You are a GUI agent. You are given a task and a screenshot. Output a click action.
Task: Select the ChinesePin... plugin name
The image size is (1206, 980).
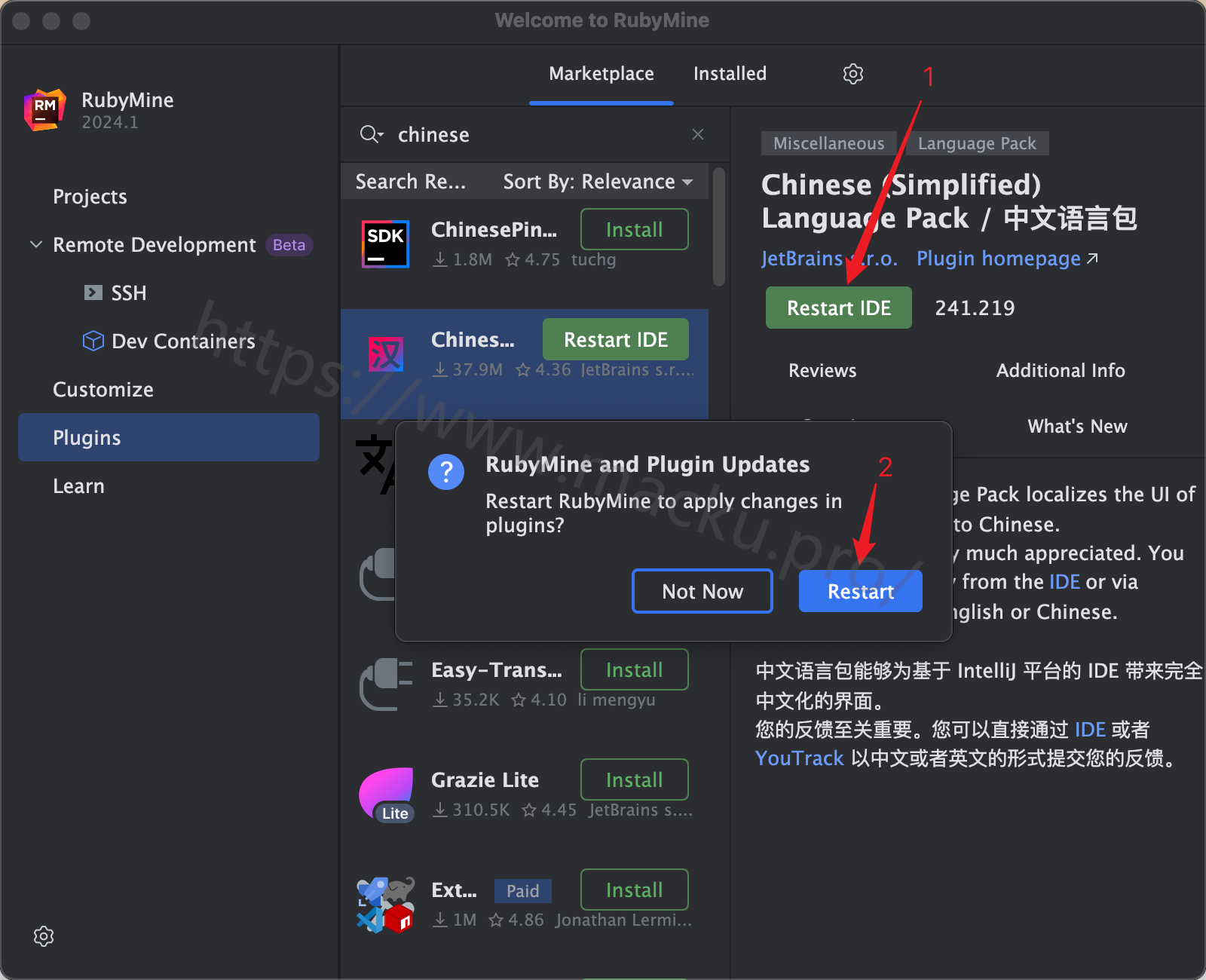(494, 230)
